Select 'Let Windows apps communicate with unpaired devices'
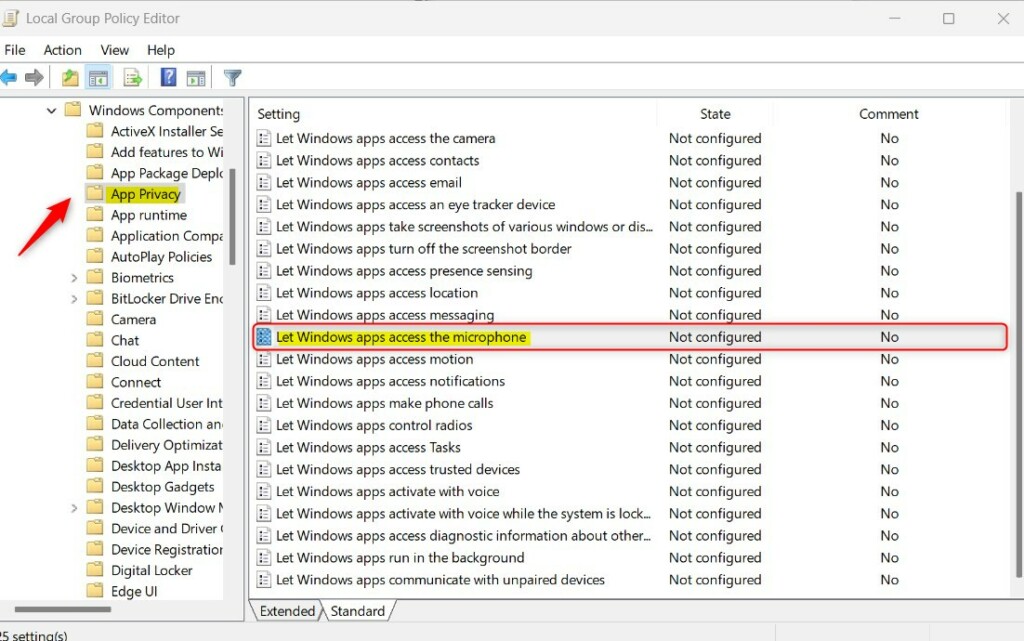 point(440,580)
